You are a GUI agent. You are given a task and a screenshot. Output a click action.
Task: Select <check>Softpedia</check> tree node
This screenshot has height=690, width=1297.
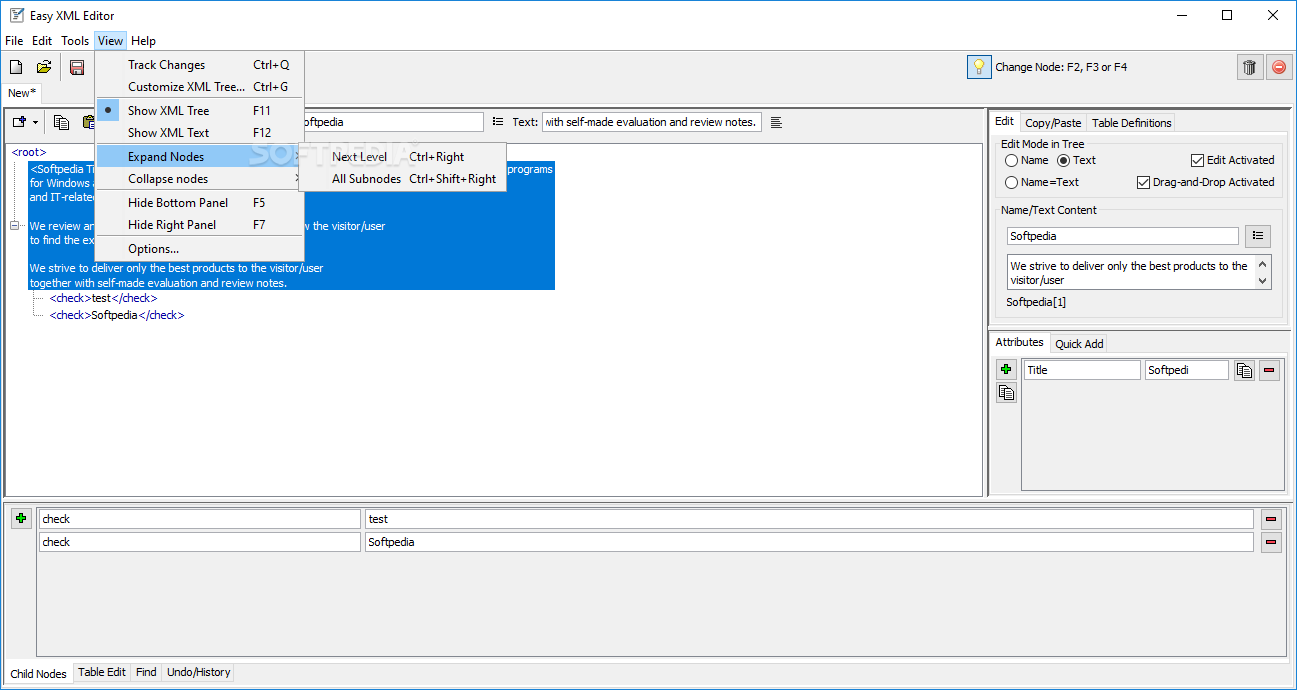[x=117, y=315]
